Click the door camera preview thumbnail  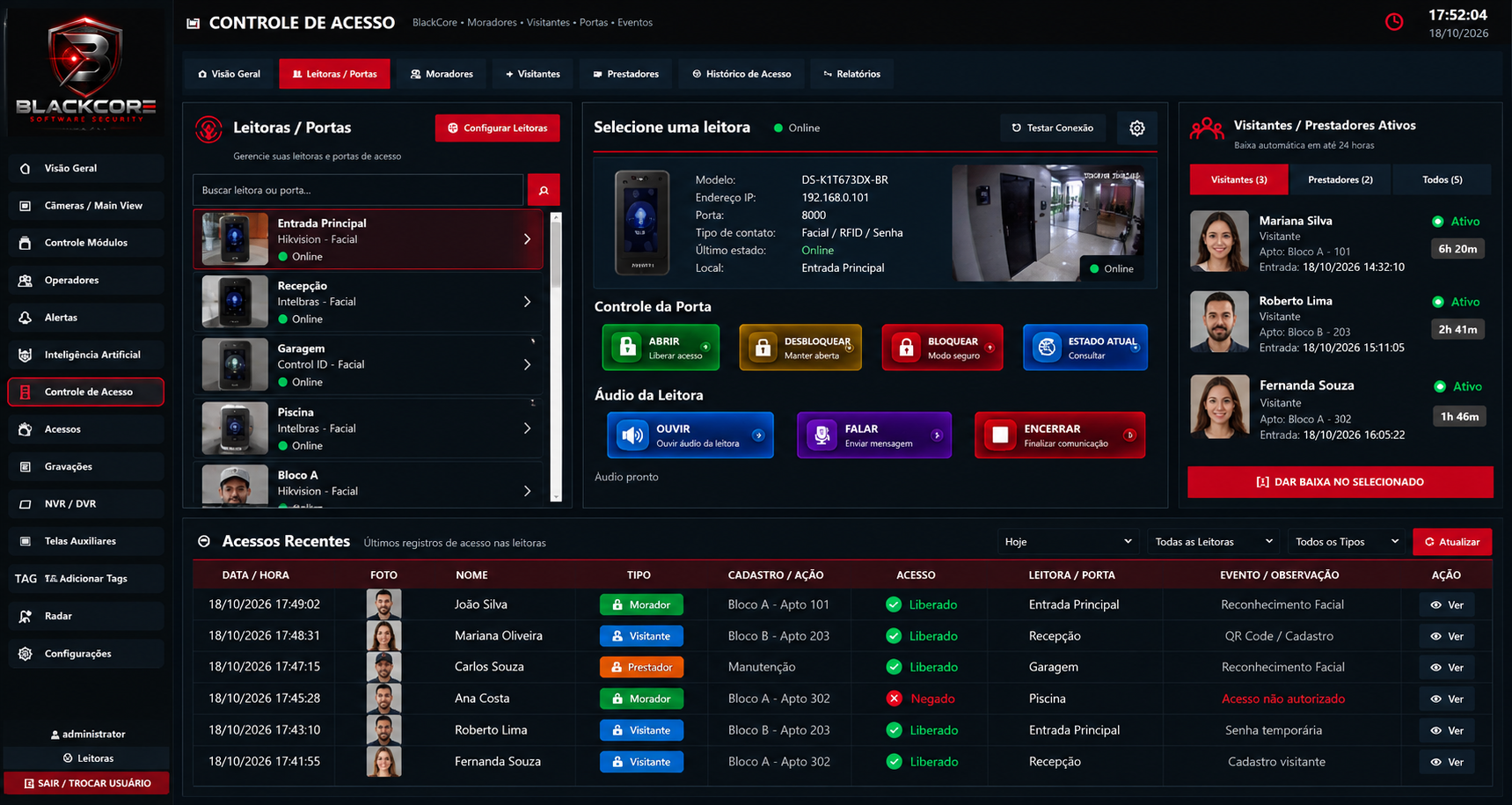coord(1048,223)
